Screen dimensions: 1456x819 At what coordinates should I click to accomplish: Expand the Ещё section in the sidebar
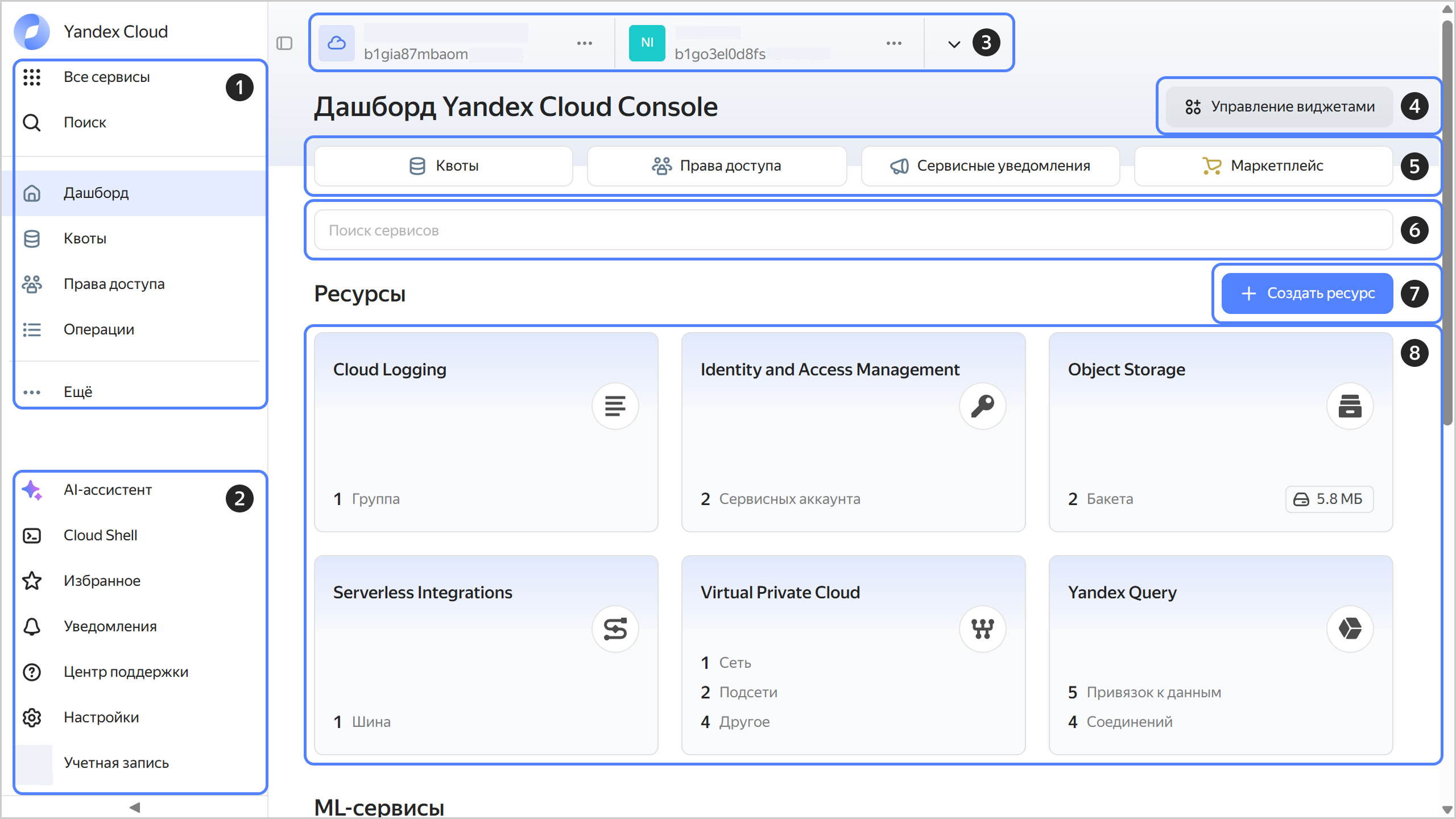click(x=78, y=391)
